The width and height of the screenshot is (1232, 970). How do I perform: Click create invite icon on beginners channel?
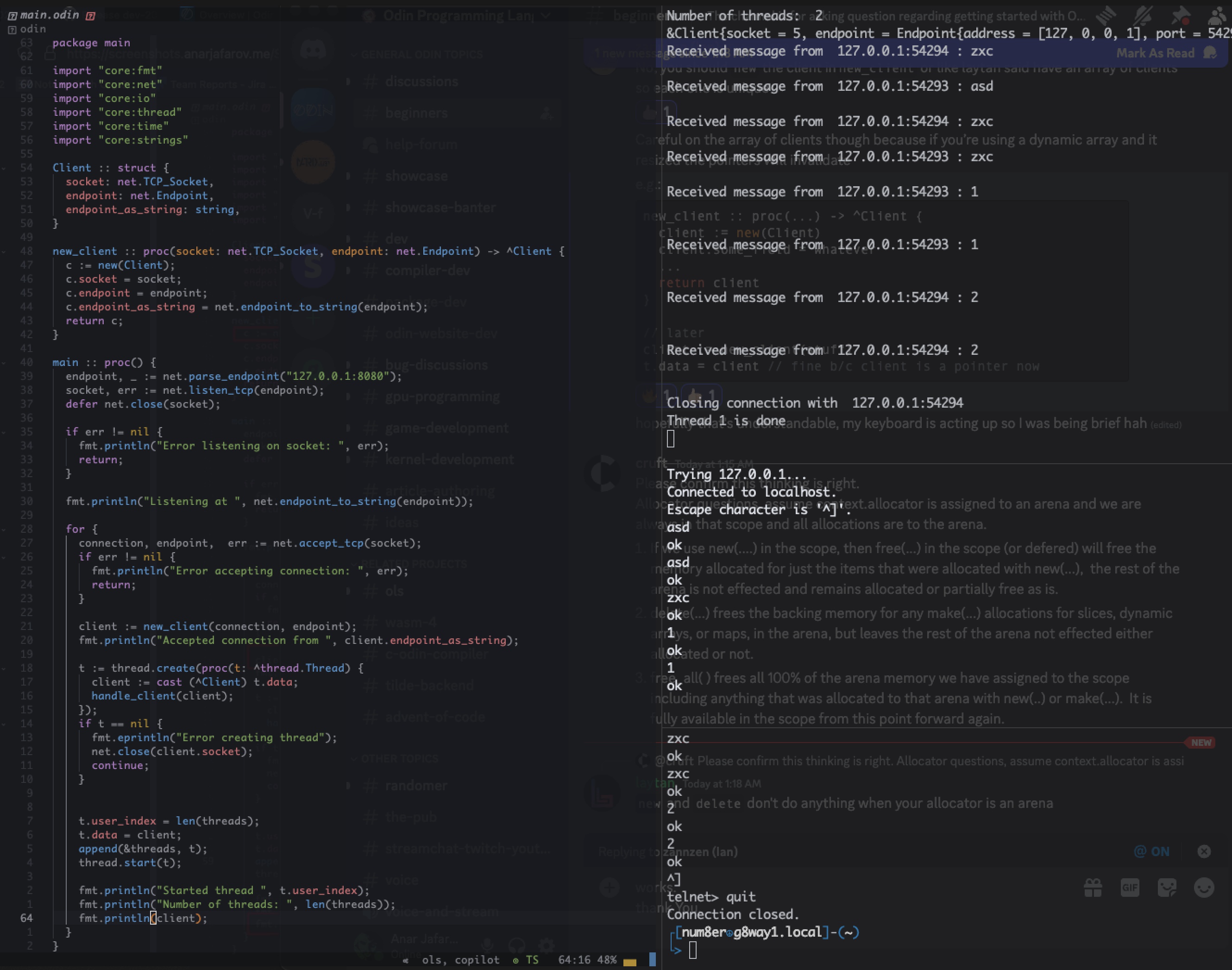[547, 113]
